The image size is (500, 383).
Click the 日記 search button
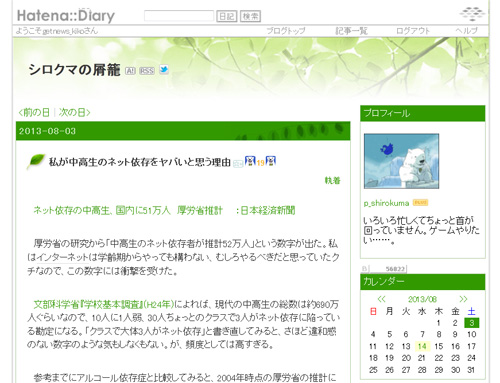(x=227, y=16)
